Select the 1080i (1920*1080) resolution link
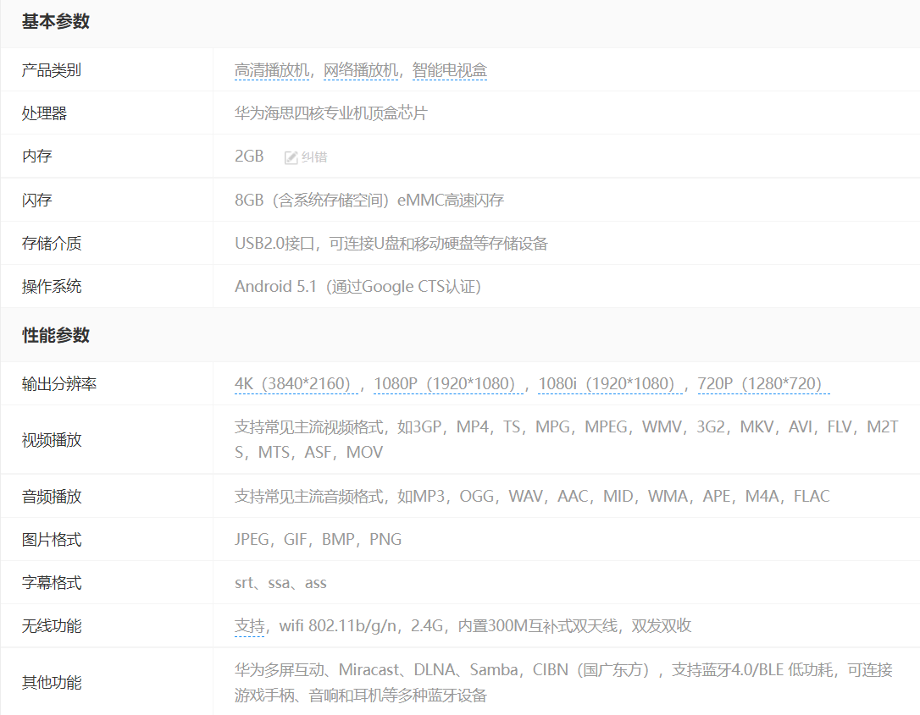920x715 pixels. (x=609, y=384)
